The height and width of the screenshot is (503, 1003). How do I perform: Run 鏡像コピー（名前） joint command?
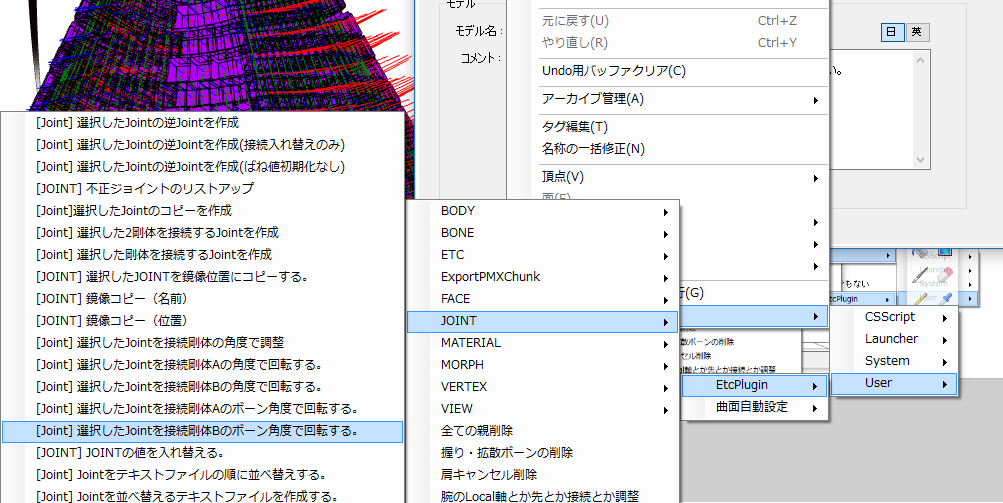[x=112, y=298]
